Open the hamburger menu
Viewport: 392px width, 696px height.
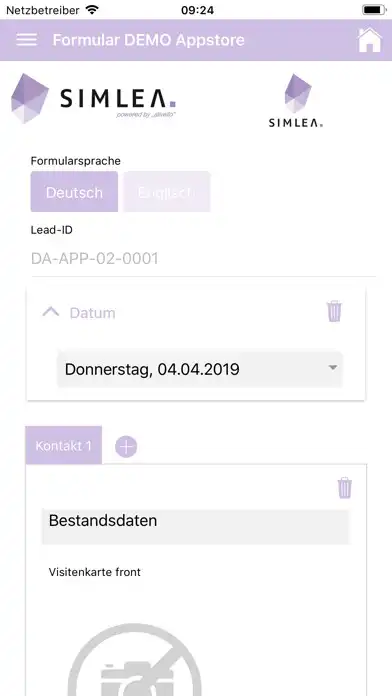point(27,40)
